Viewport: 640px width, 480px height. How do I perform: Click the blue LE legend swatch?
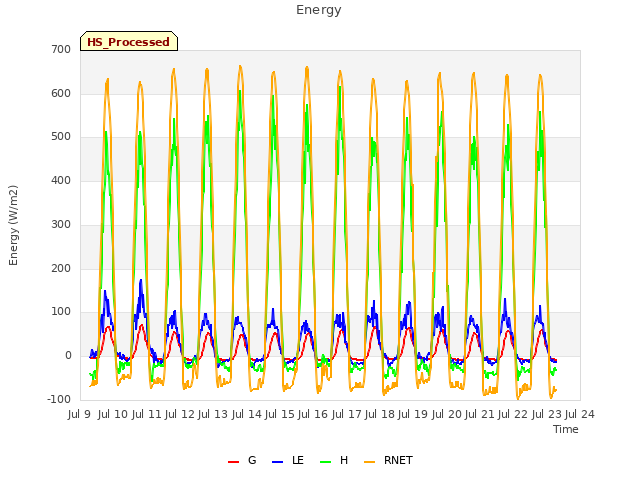click(277, 462)
